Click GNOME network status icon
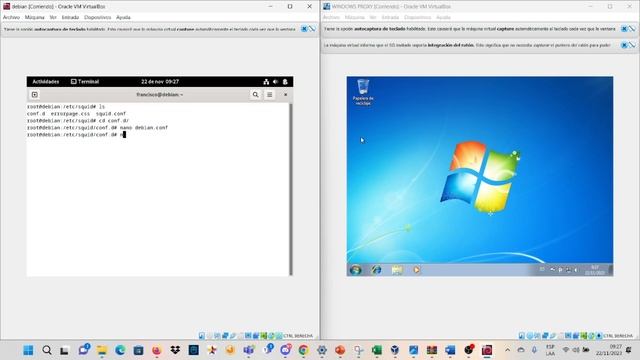This screenshot has width=640, height=360. pos(266,82)
